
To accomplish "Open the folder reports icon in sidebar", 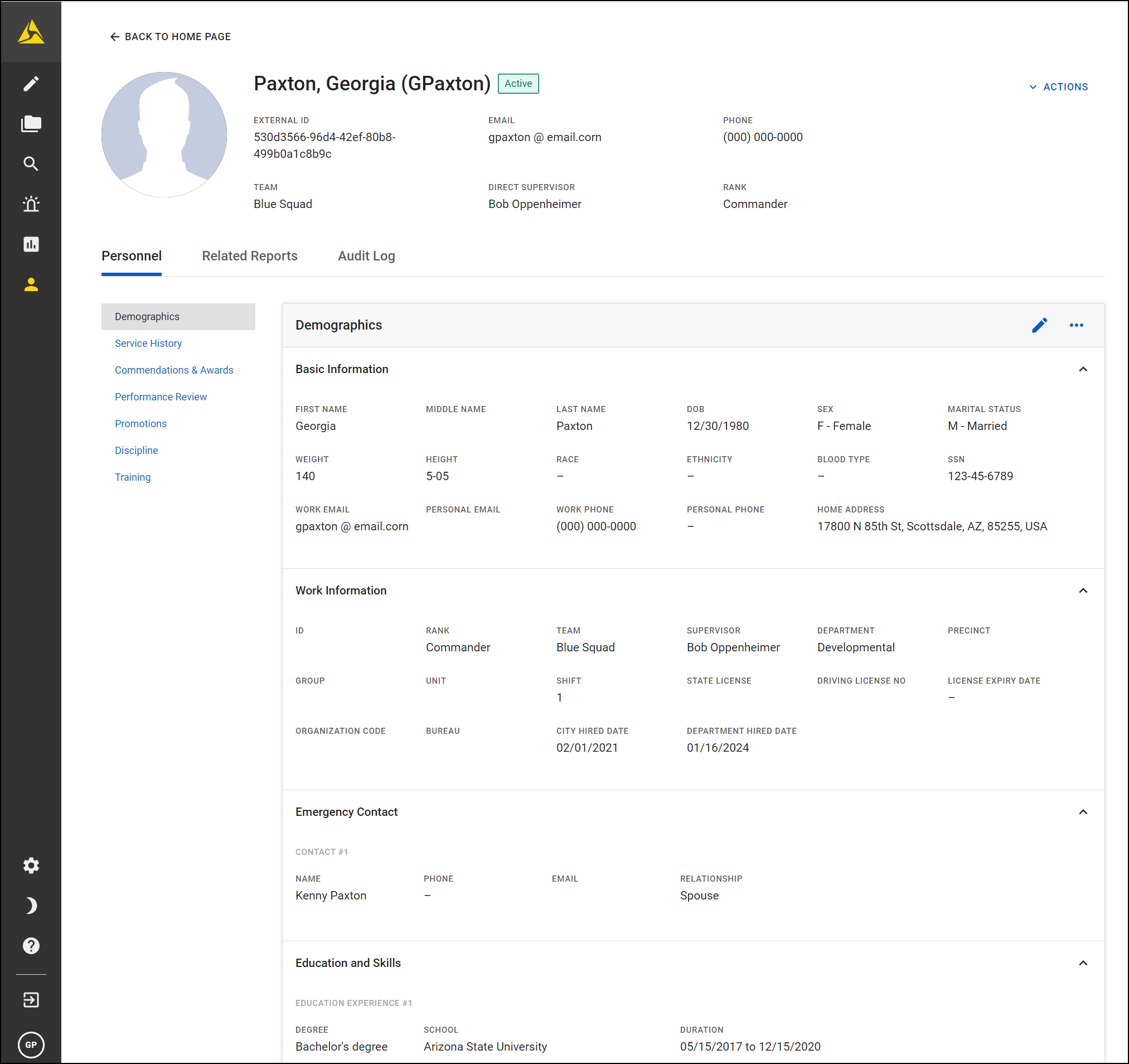I will pos(31,123).
